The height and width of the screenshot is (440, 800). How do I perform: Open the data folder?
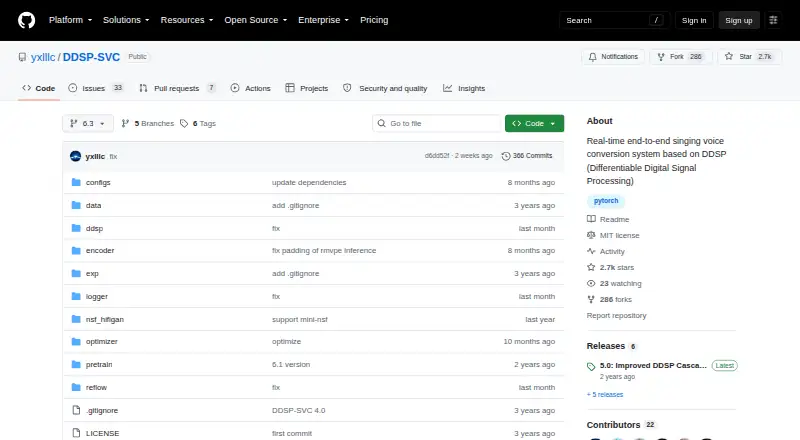click(93, 205)
